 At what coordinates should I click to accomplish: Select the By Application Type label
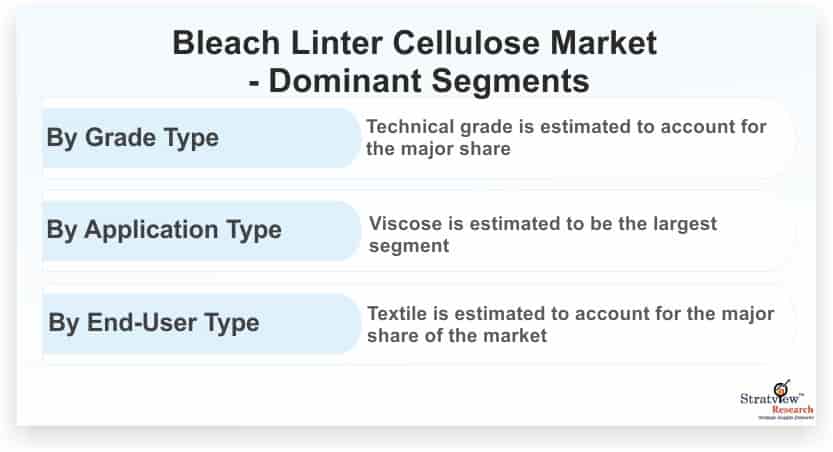[x=163, y=230]
